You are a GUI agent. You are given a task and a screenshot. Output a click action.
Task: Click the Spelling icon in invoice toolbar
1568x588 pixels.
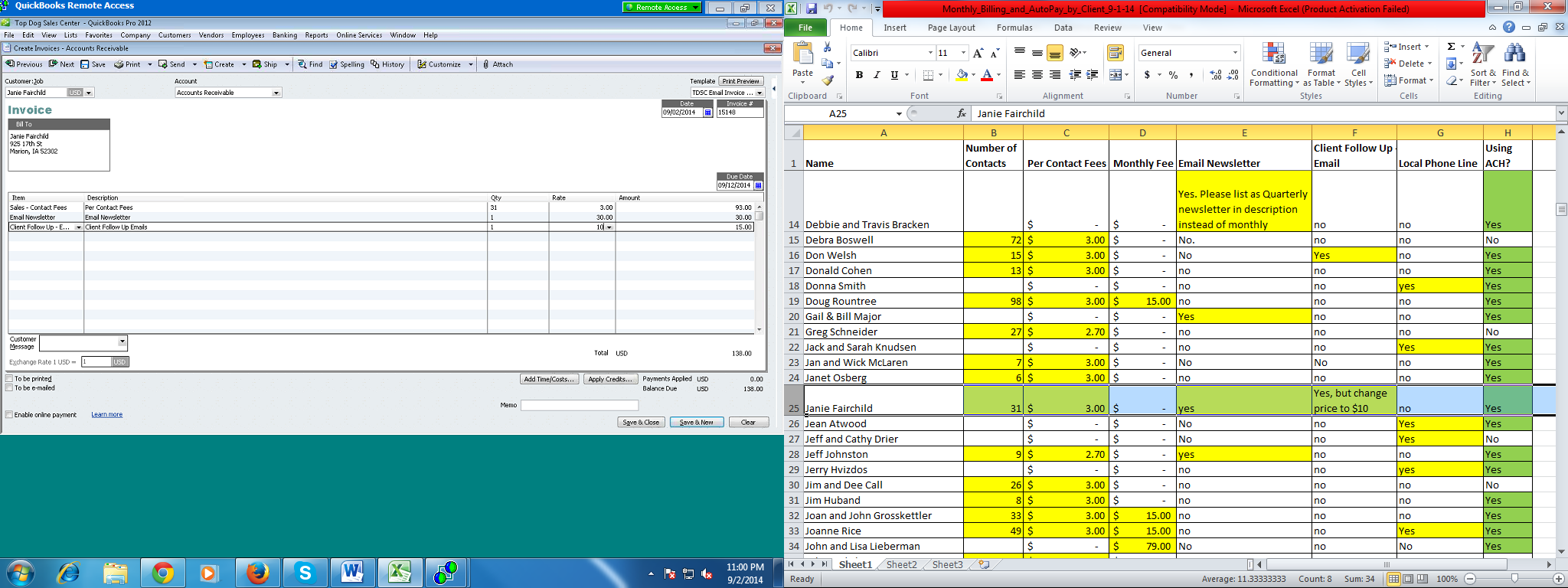click(334, 64)
